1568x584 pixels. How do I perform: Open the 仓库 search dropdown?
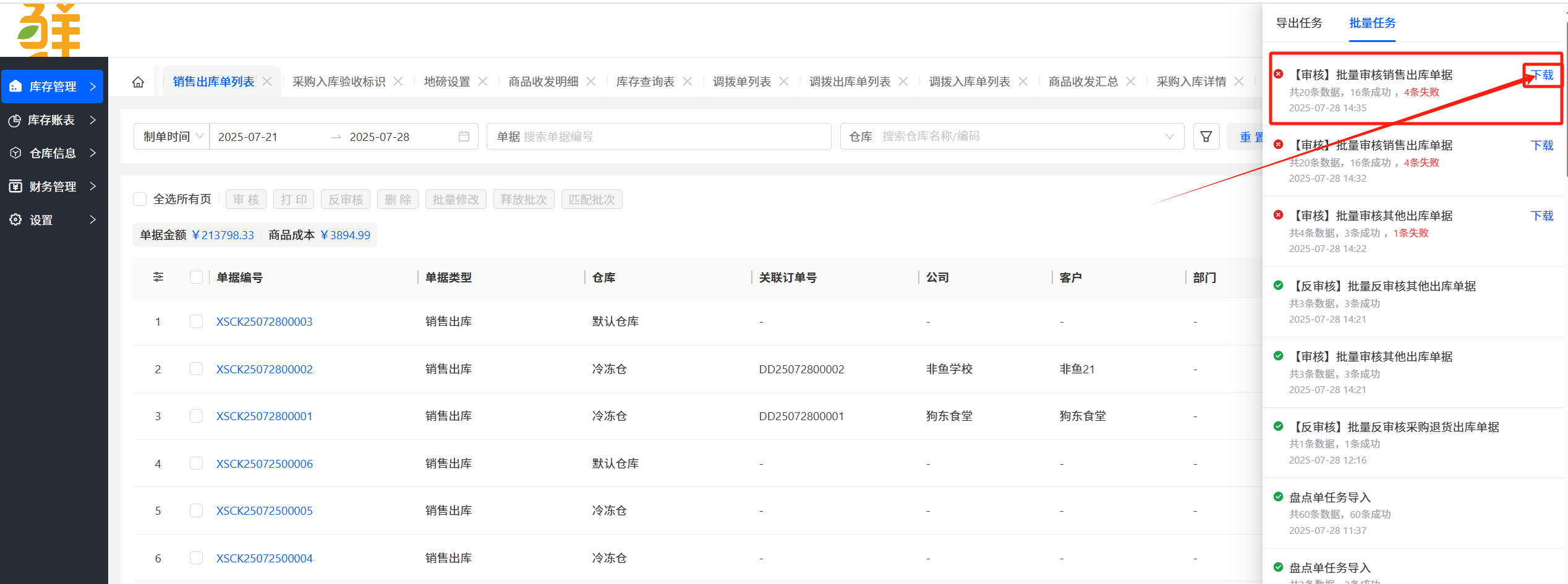click(1012, 137)
